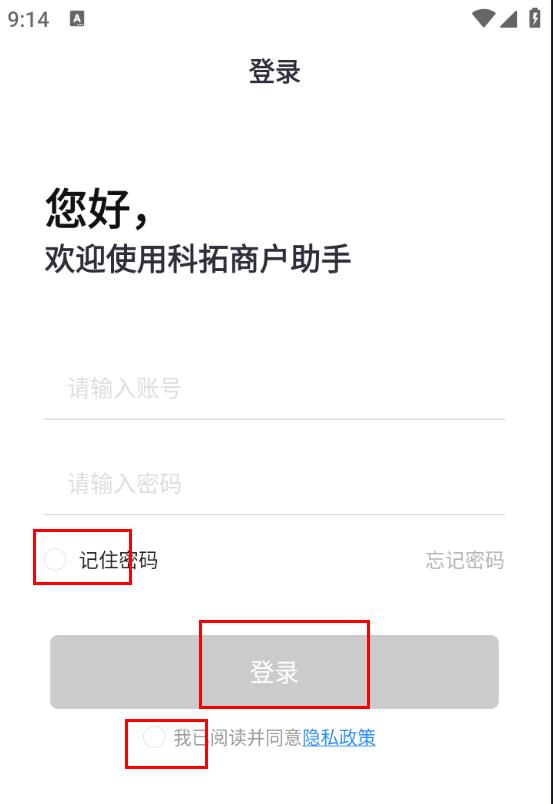Click the gray 登录 button
The width and height of the screenshot is (553, 804).
274,672
